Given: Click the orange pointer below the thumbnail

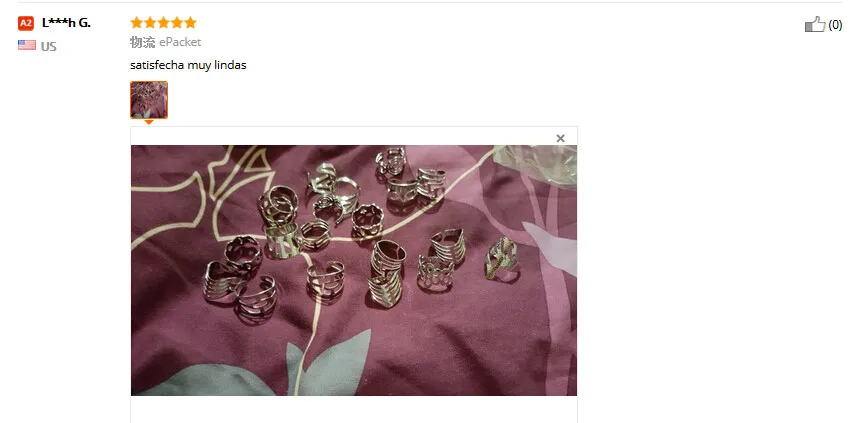Looking at the screenshot, I should pos(148,122).
